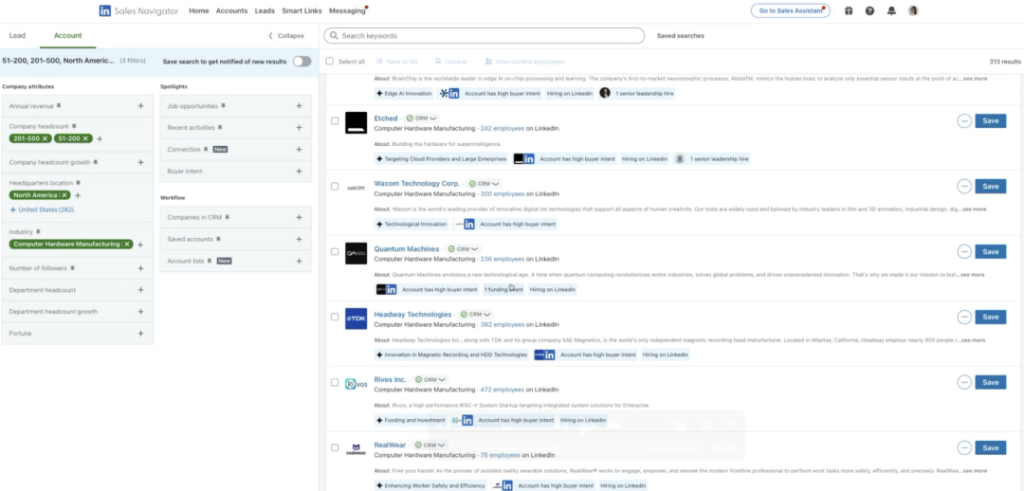Open CRM dropdown for Etched
This screenshot has width=1024, height=491.
(420, 119)
